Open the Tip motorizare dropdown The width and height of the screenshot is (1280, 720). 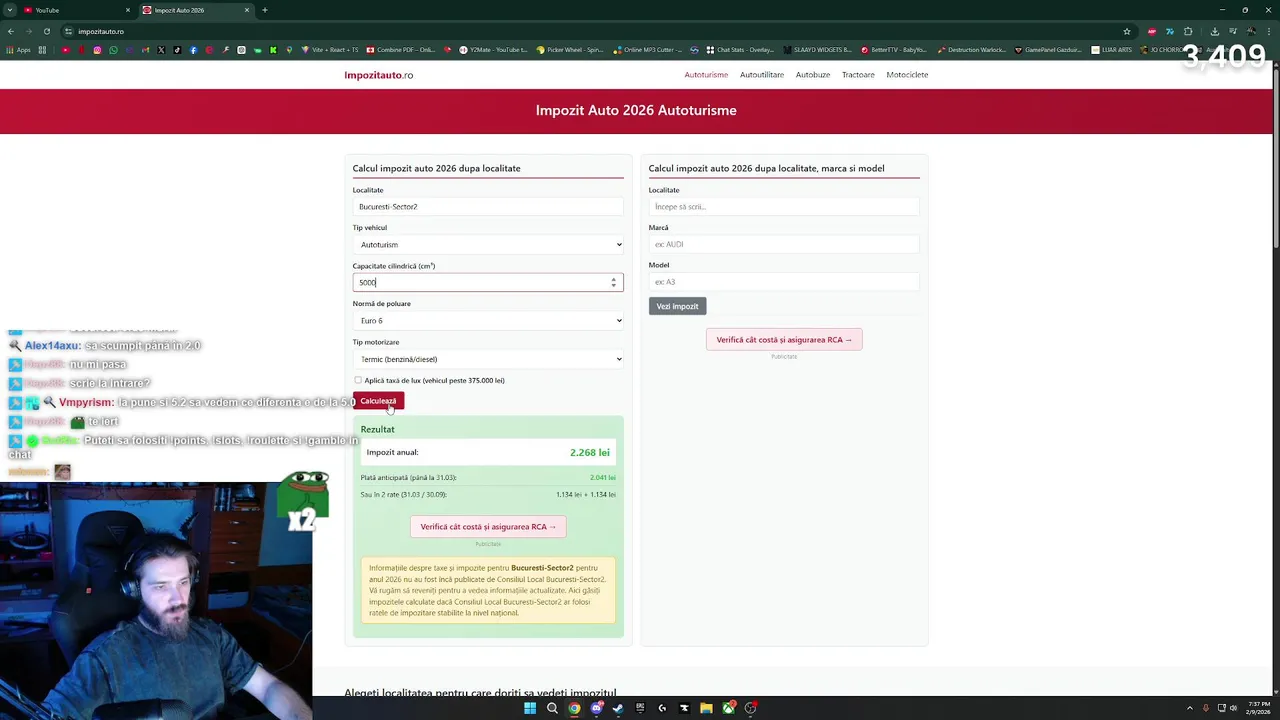[488, 359]
